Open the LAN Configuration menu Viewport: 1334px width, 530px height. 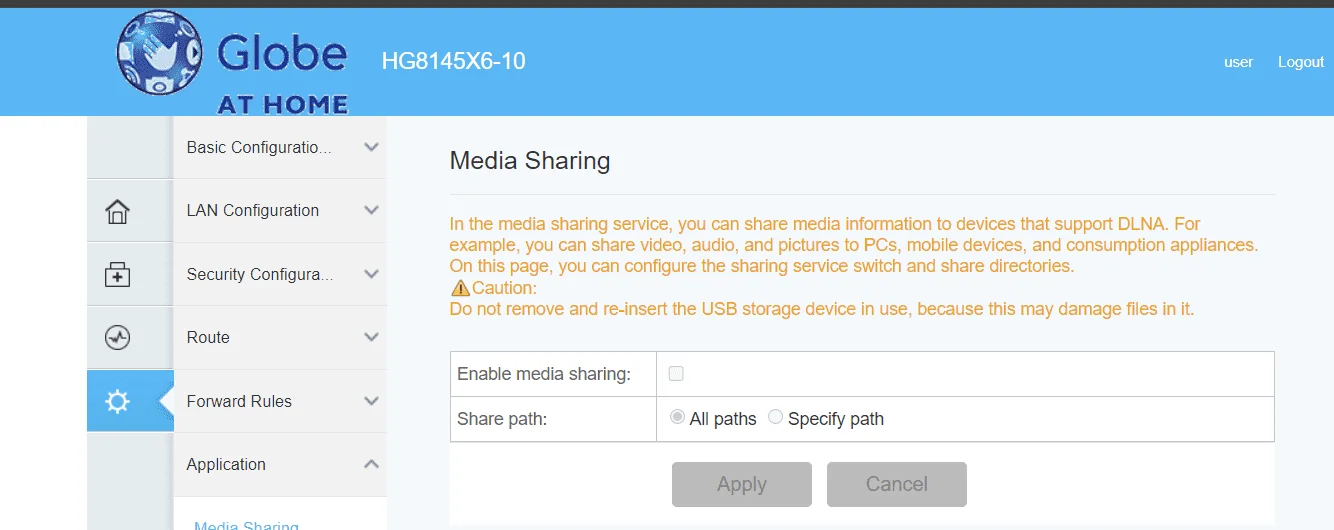(280, 210)
